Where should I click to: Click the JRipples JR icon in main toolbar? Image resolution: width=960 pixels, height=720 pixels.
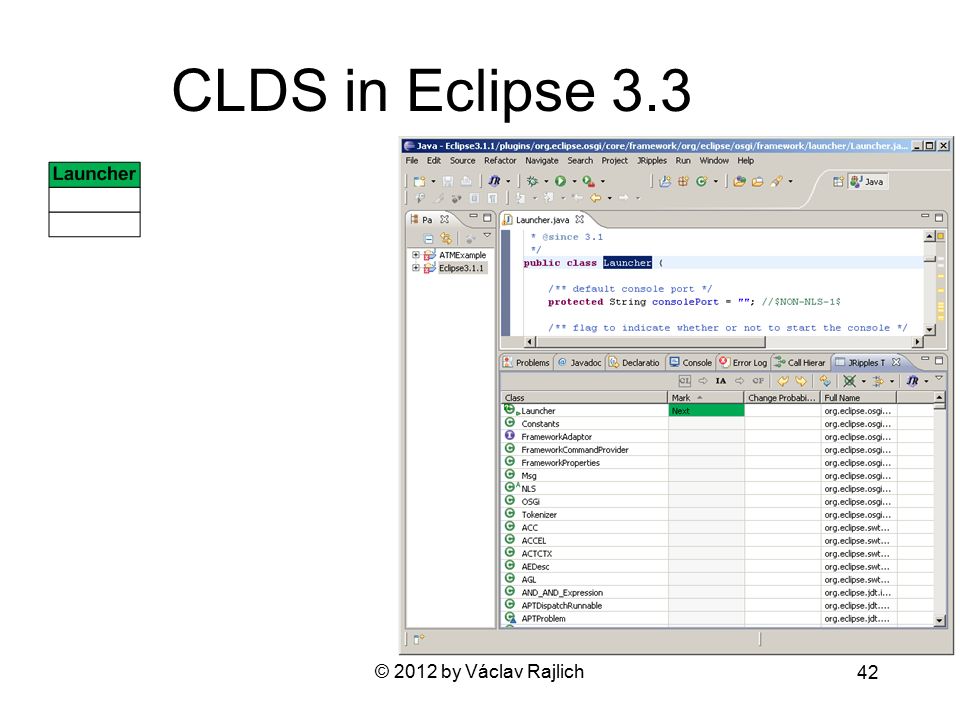pos(495,181)
